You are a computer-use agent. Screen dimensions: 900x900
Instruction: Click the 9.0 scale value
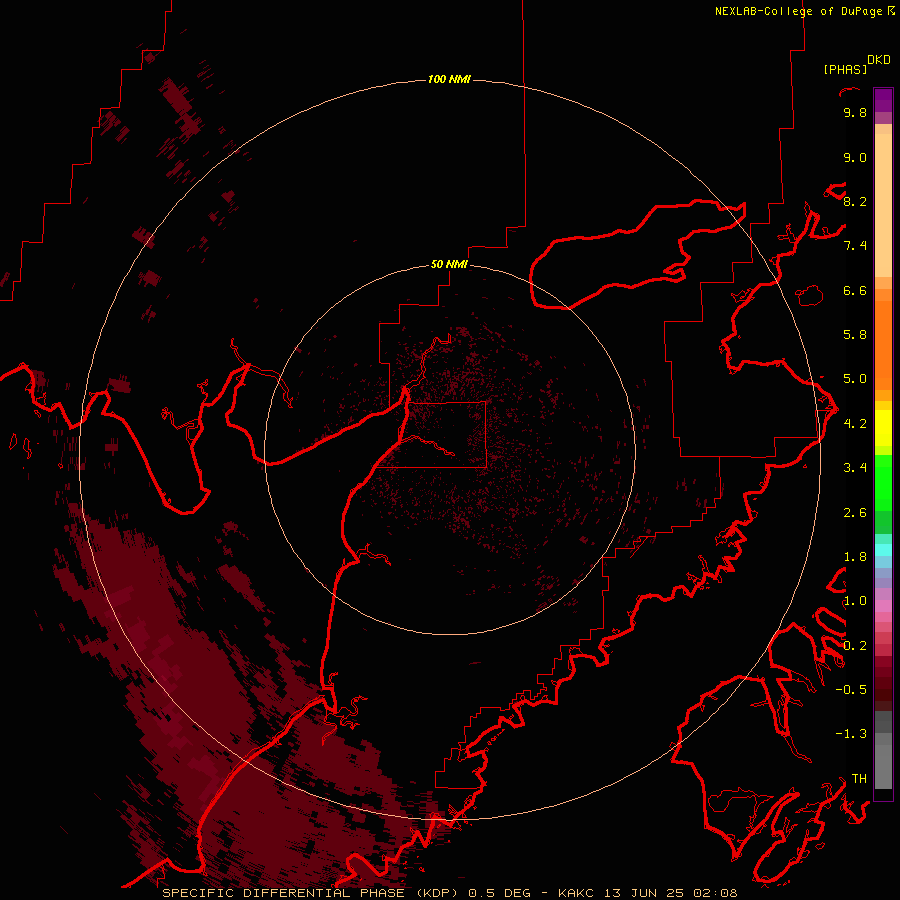point(855,157)
